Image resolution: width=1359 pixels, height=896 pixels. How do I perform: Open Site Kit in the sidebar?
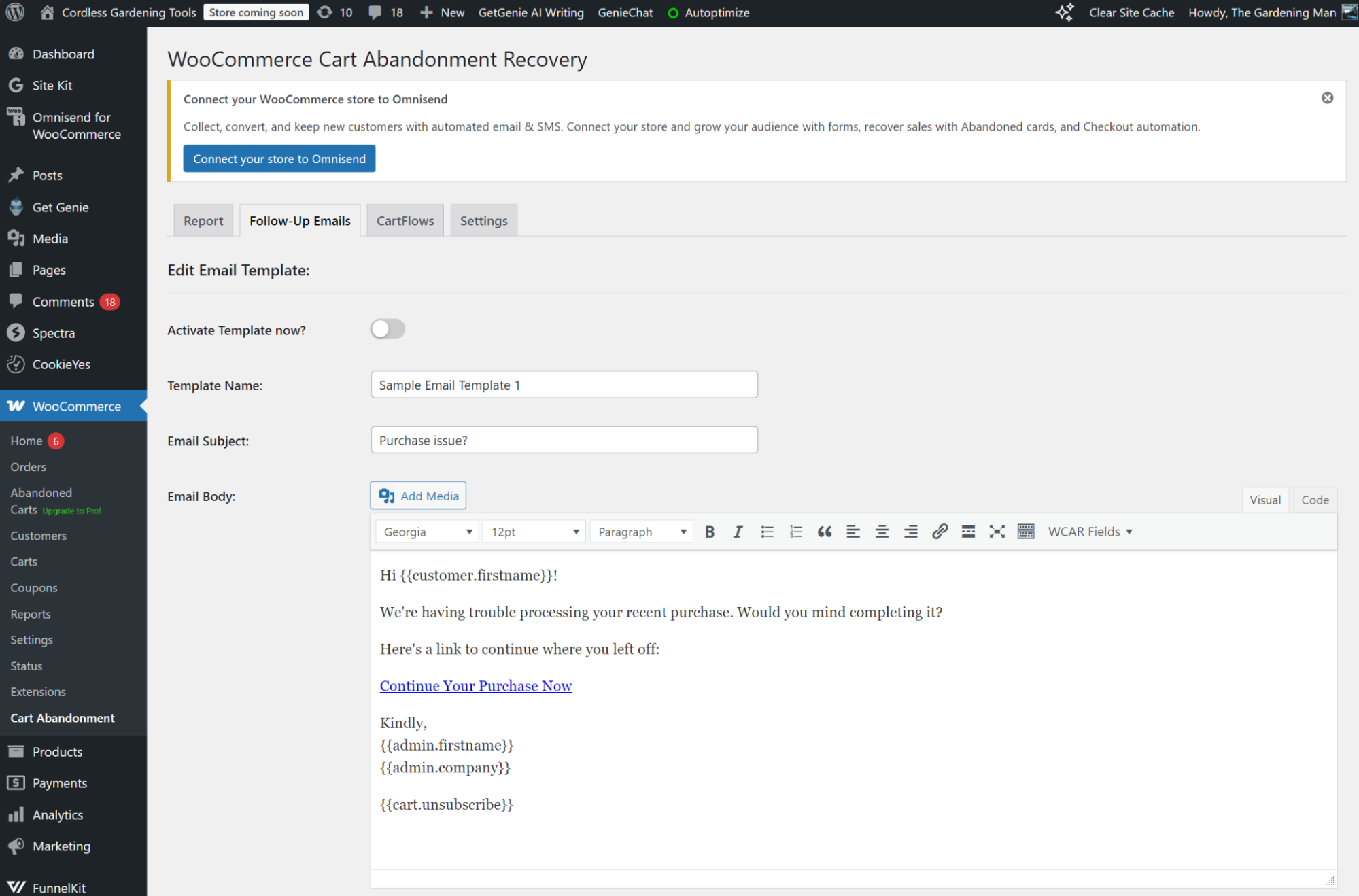(52, 86)
